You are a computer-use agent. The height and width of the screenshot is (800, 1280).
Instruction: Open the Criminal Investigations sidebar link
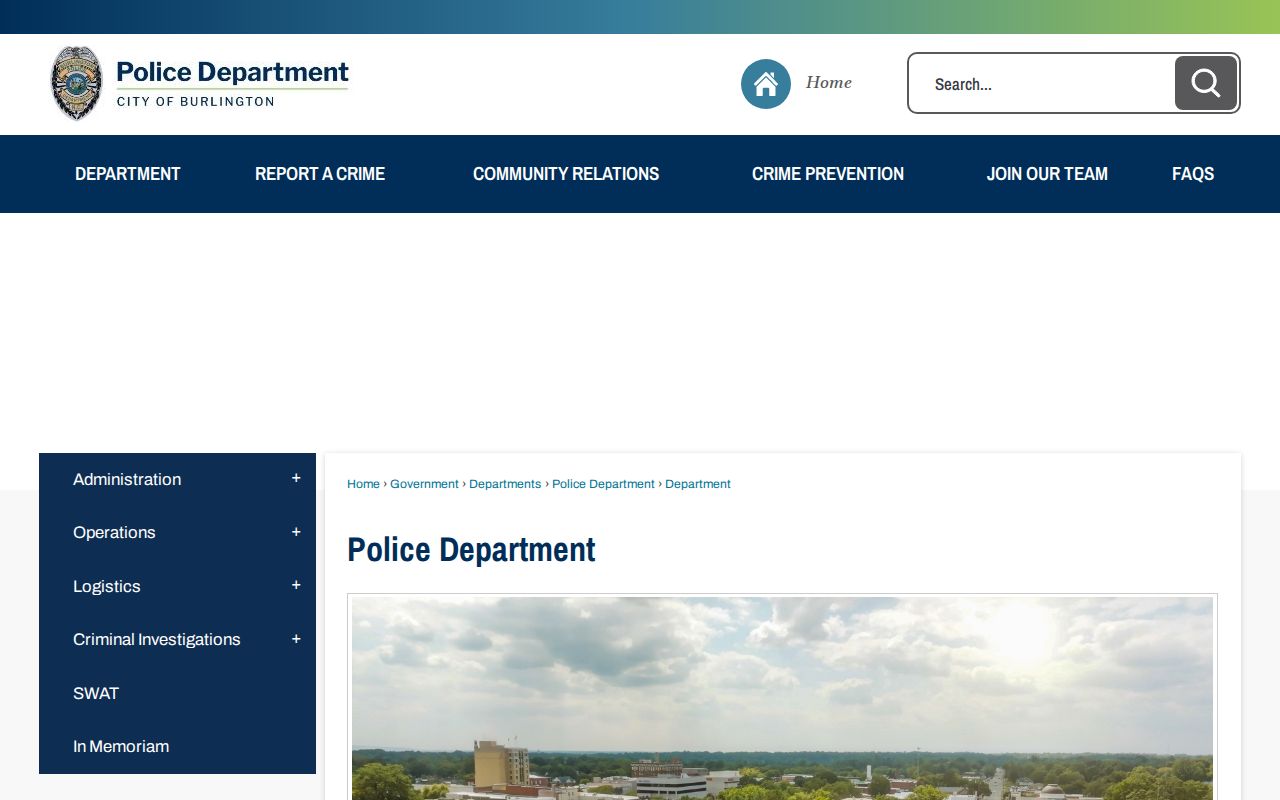[x=157, y=639]
